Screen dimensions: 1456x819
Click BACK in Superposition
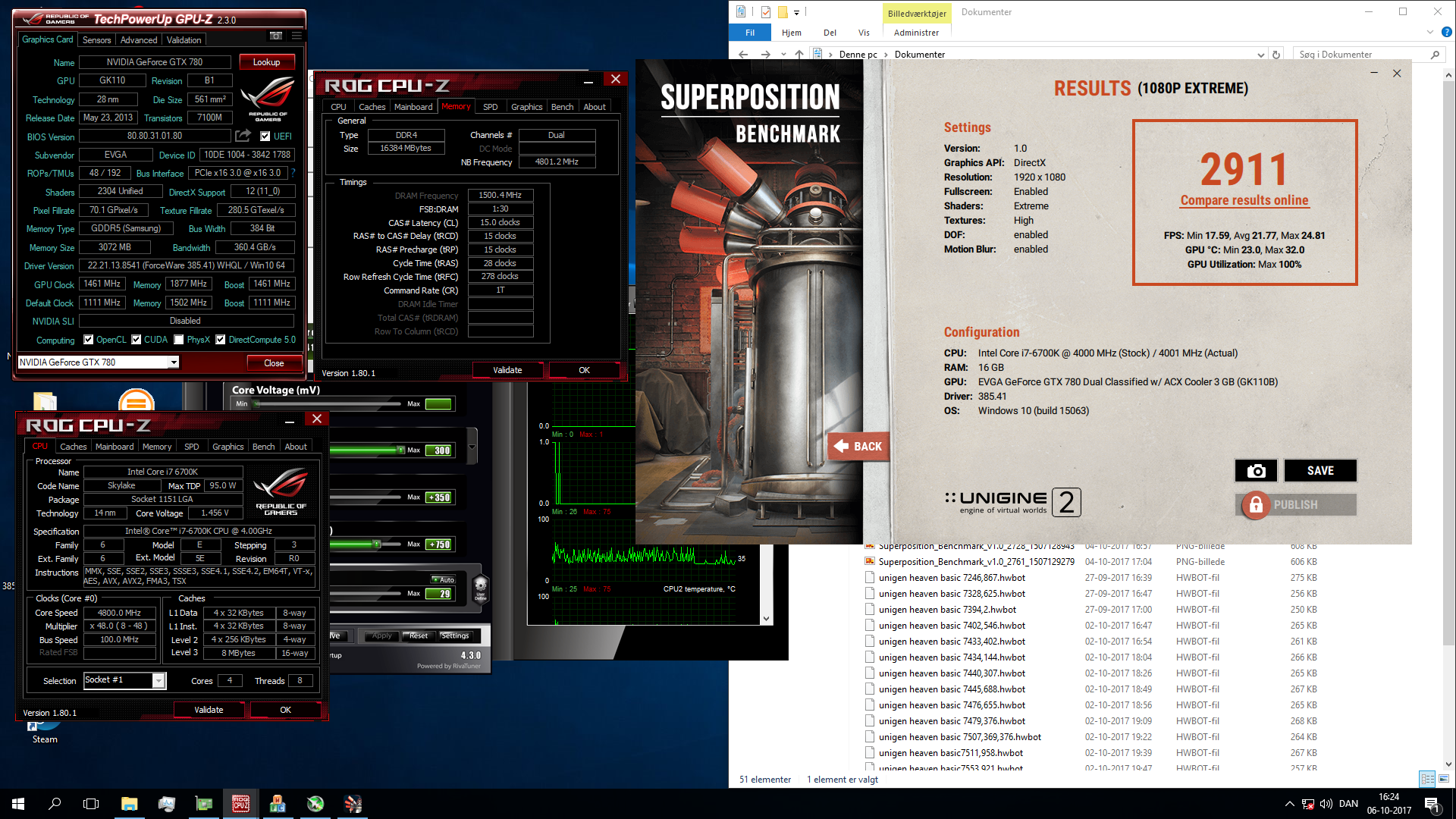(x=859, y=447)
